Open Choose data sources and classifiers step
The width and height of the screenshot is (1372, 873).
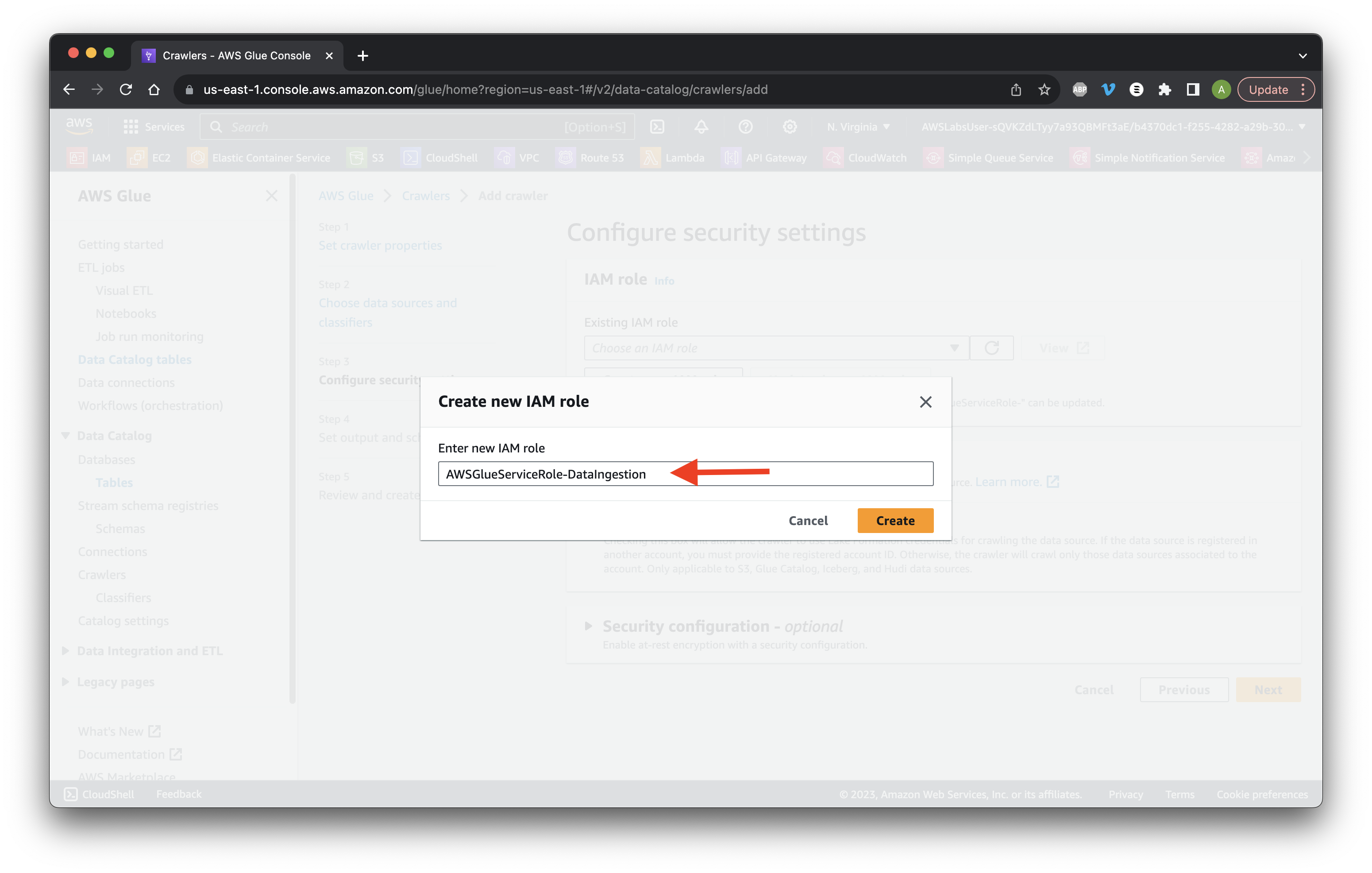coord(387,312)
